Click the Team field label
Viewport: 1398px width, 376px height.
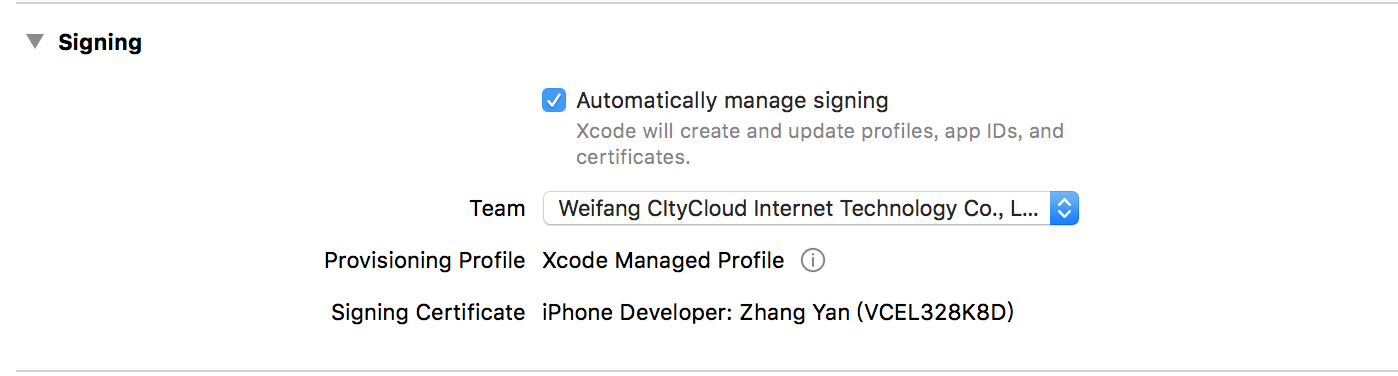(497, 209)
